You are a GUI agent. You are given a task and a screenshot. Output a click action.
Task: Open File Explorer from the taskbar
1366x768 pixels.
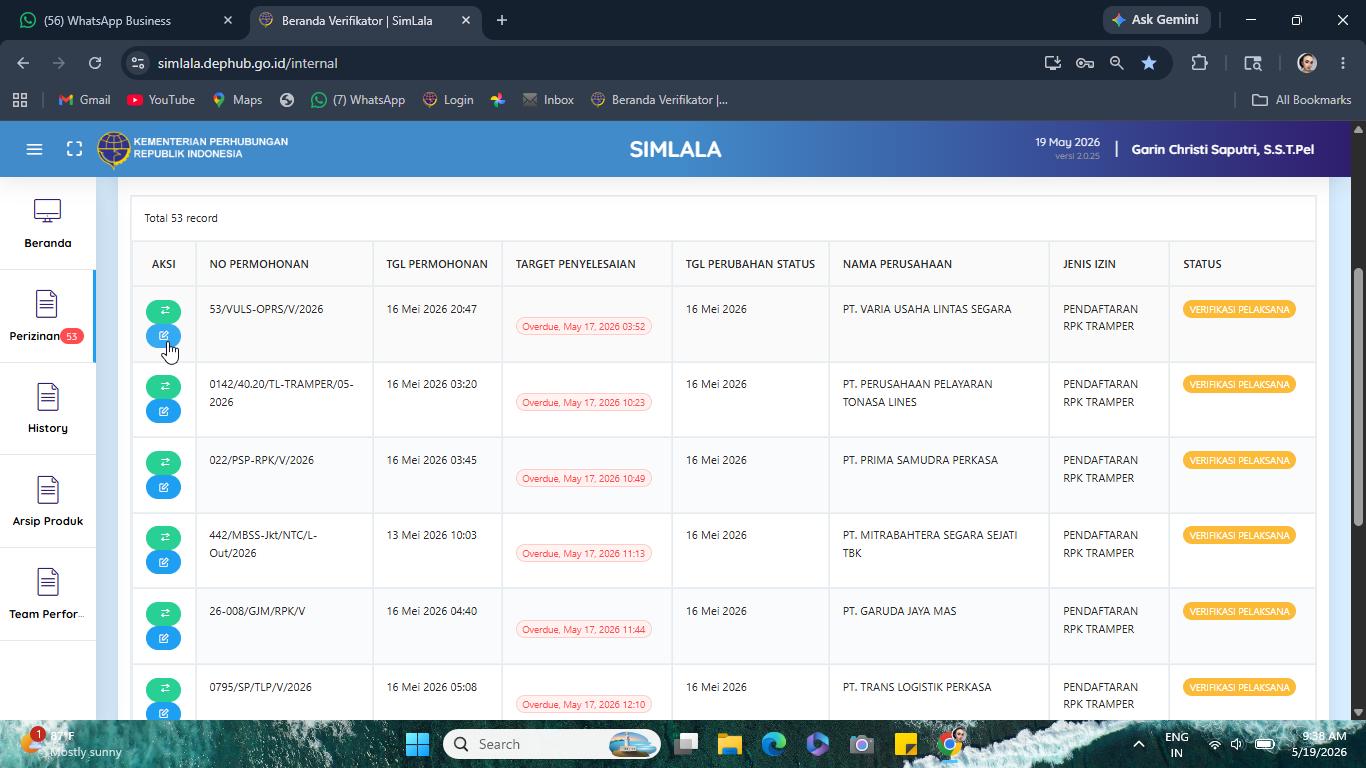click(x=729, y=744)
